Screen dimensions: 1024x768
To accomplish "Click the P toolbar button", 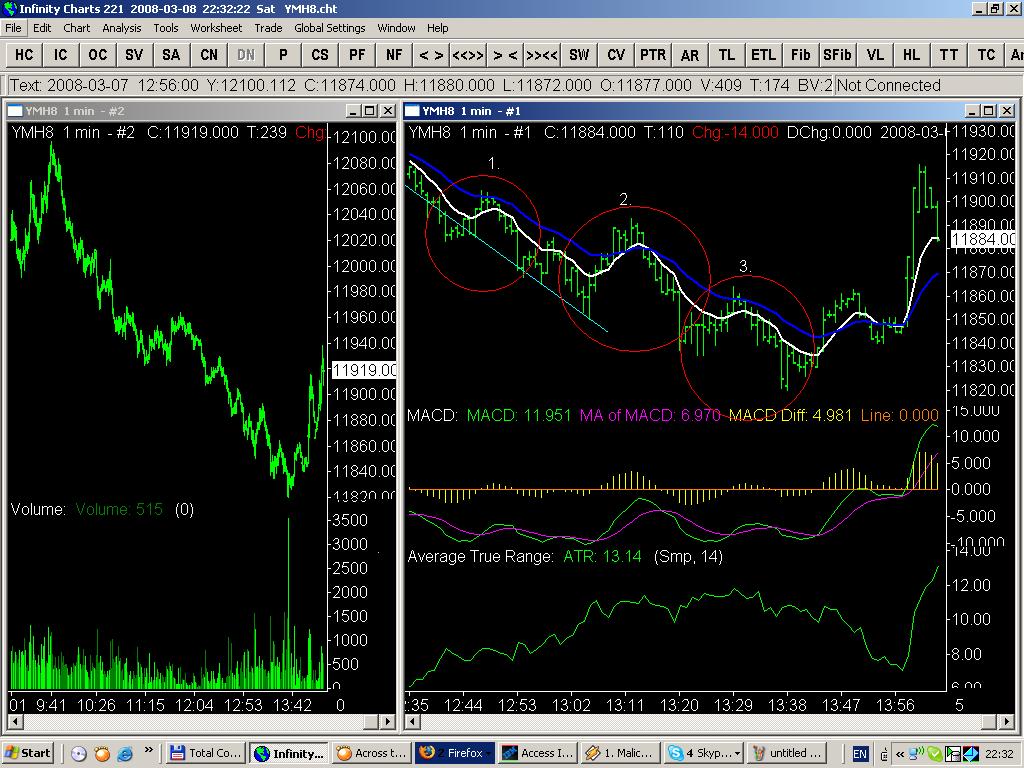I will coord(283,55).
